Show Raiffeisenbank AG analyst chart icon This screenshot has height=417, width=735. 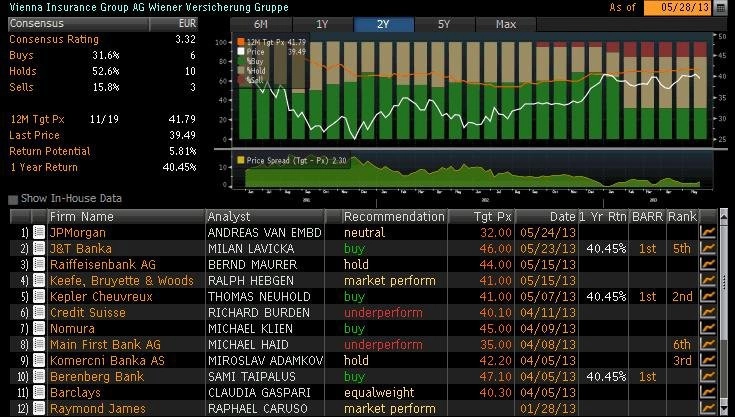(708, 264)
